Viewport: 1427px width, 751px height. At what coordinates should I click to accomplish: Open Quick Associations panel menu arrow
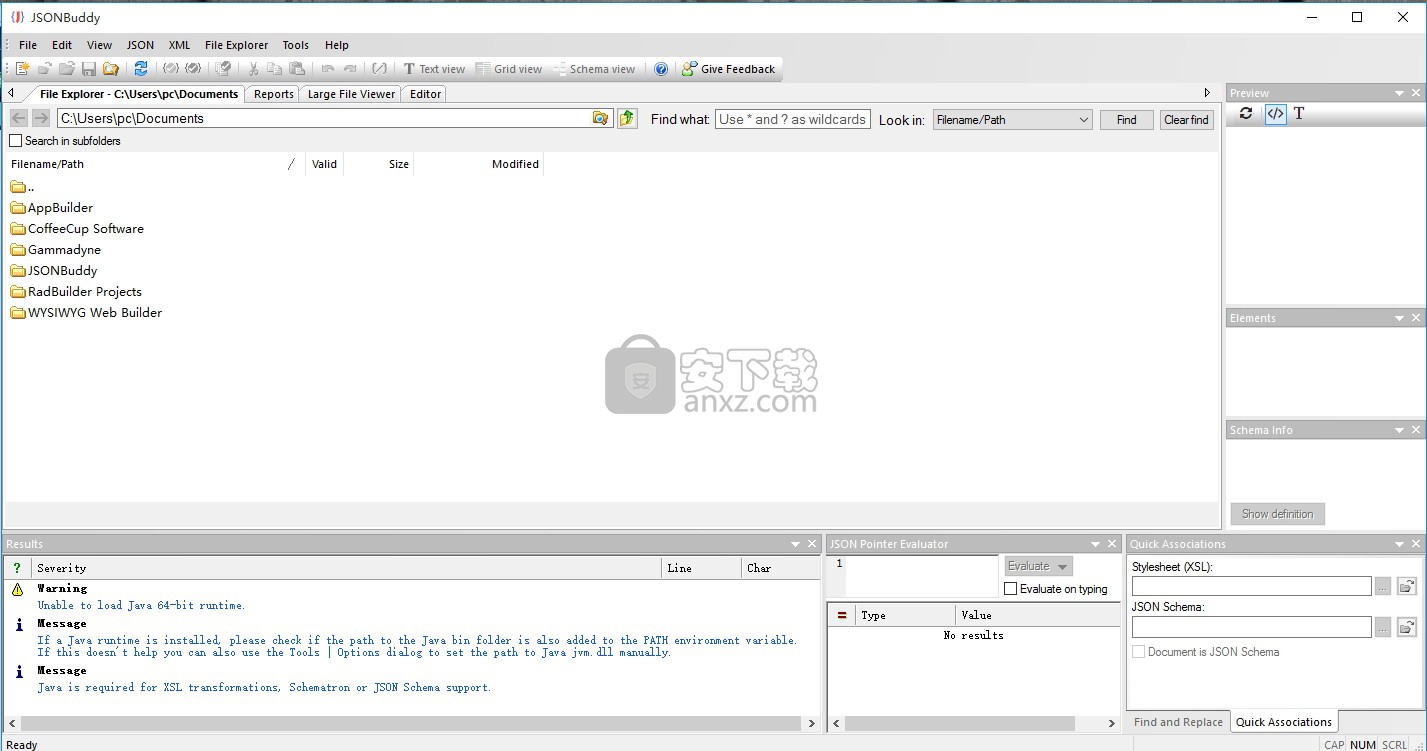click(x=1400, y=544)
